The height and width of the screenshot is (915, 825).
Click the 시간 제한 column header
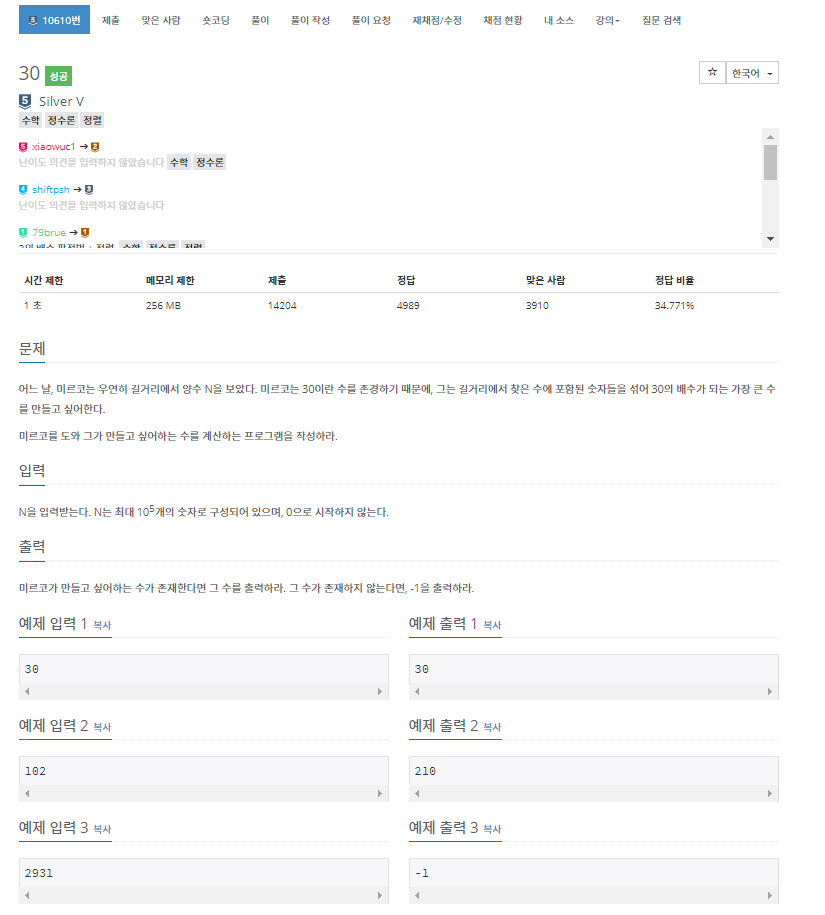(43, 281)
